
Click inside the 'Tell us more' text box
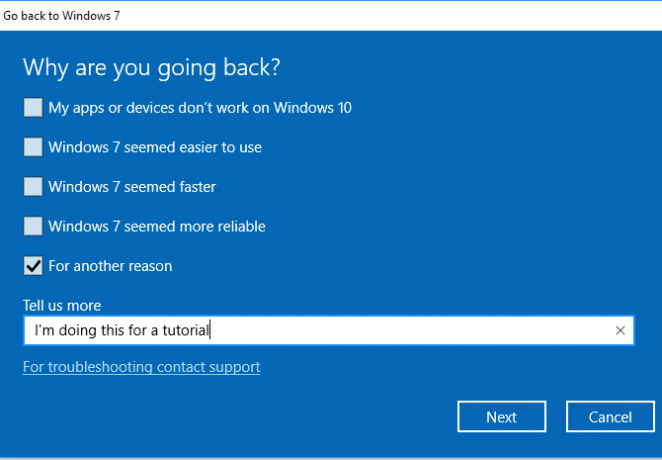(328, 330)
